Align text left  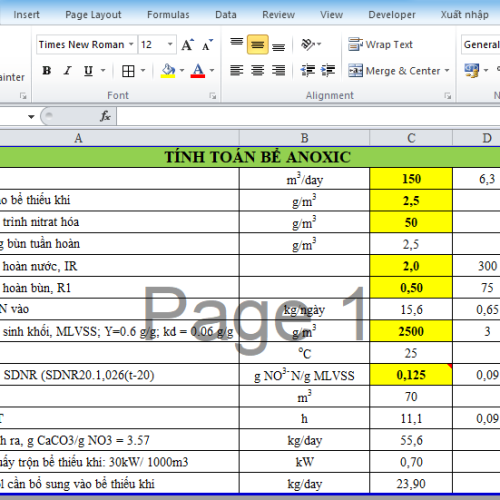click(x=237, y=71)
